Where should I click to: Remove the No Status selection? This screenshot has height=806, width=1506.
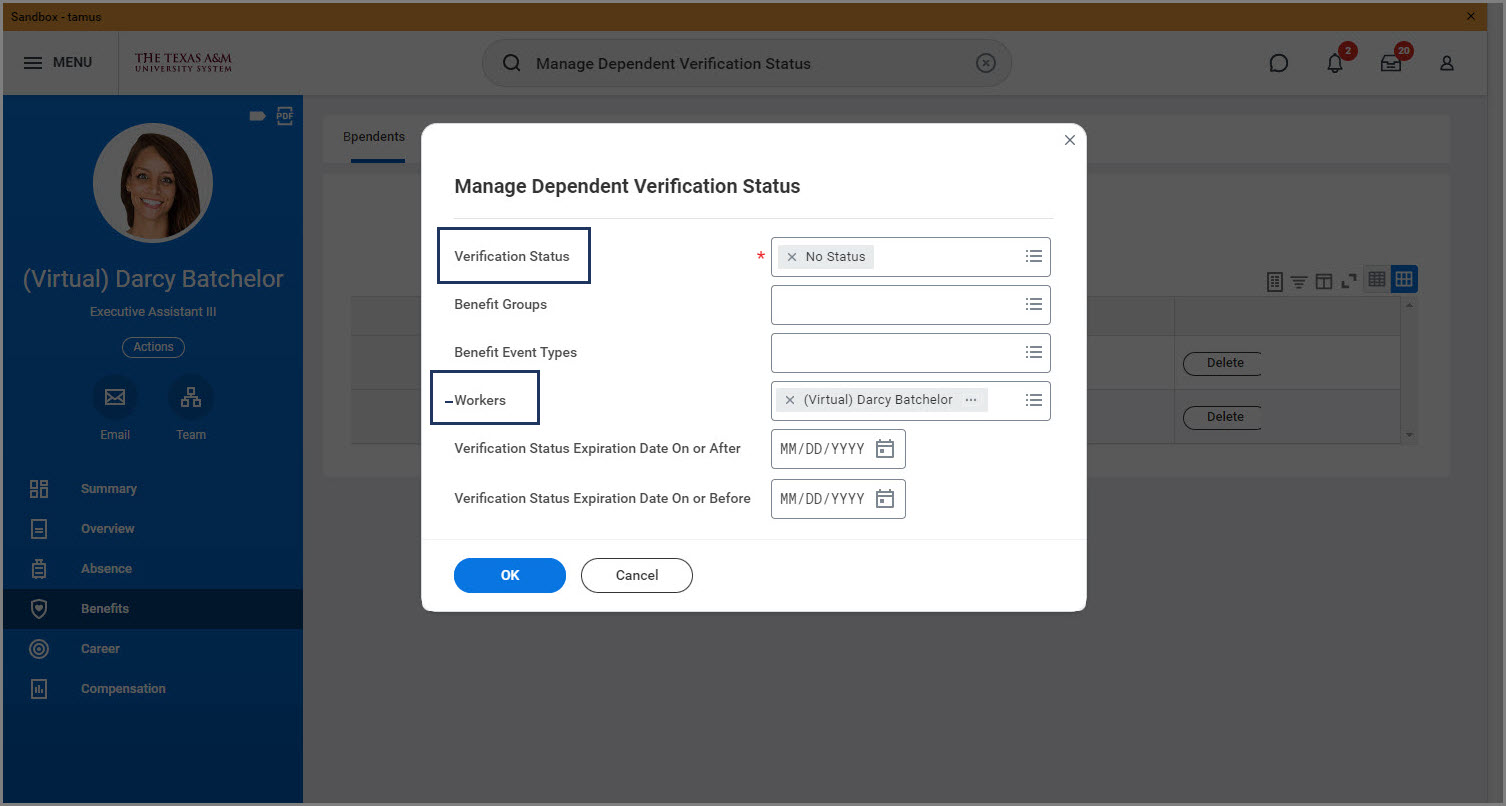792,257
